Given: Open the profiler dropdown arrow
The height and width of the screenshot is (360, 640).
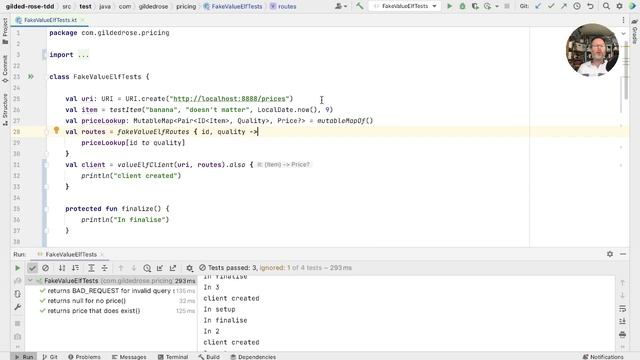Looking at the screenshot, I should [497, 7].
